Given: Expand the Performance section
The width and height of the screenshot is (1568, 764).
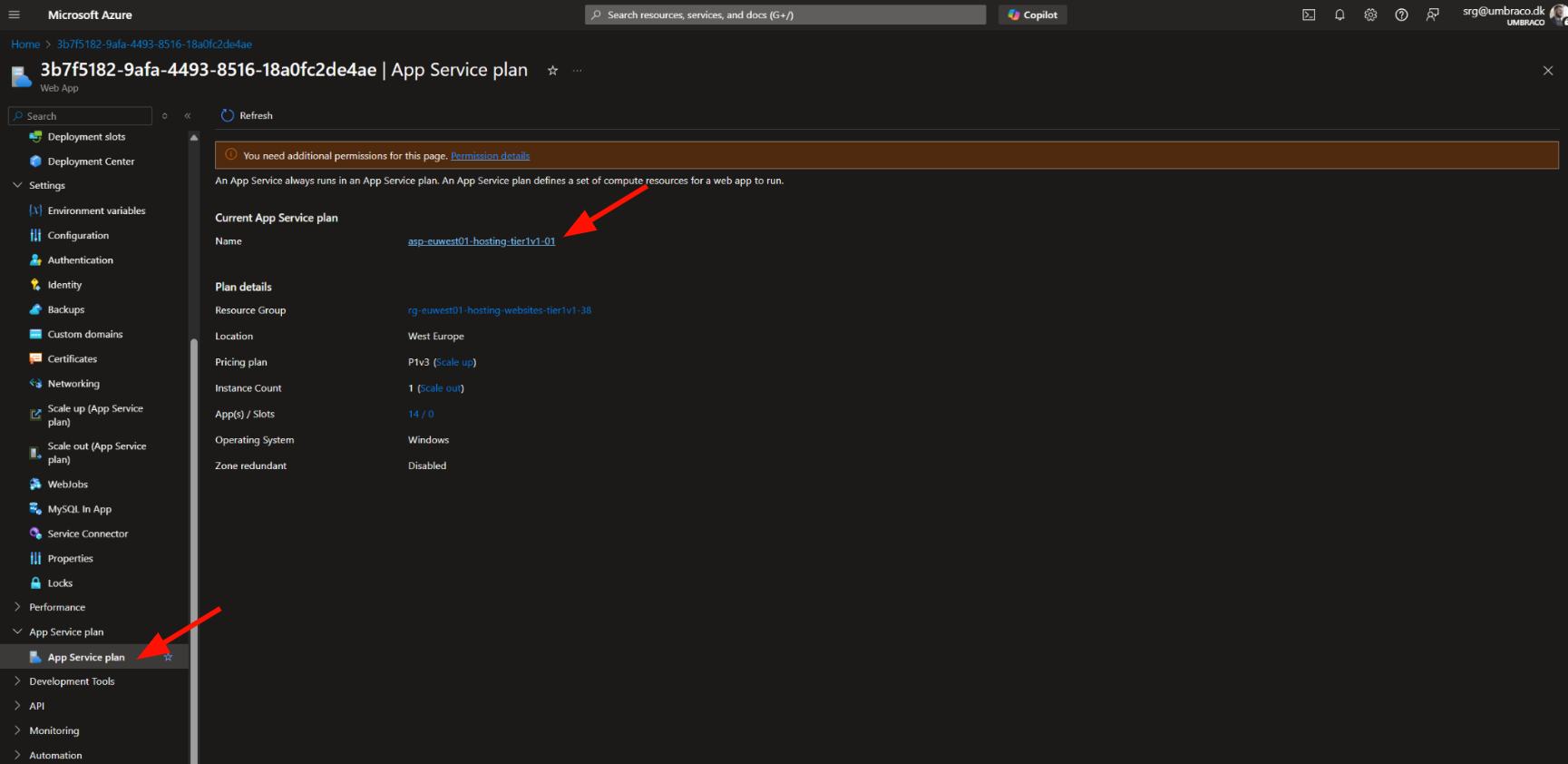Looking at the screenshot, I should (17, 607).
